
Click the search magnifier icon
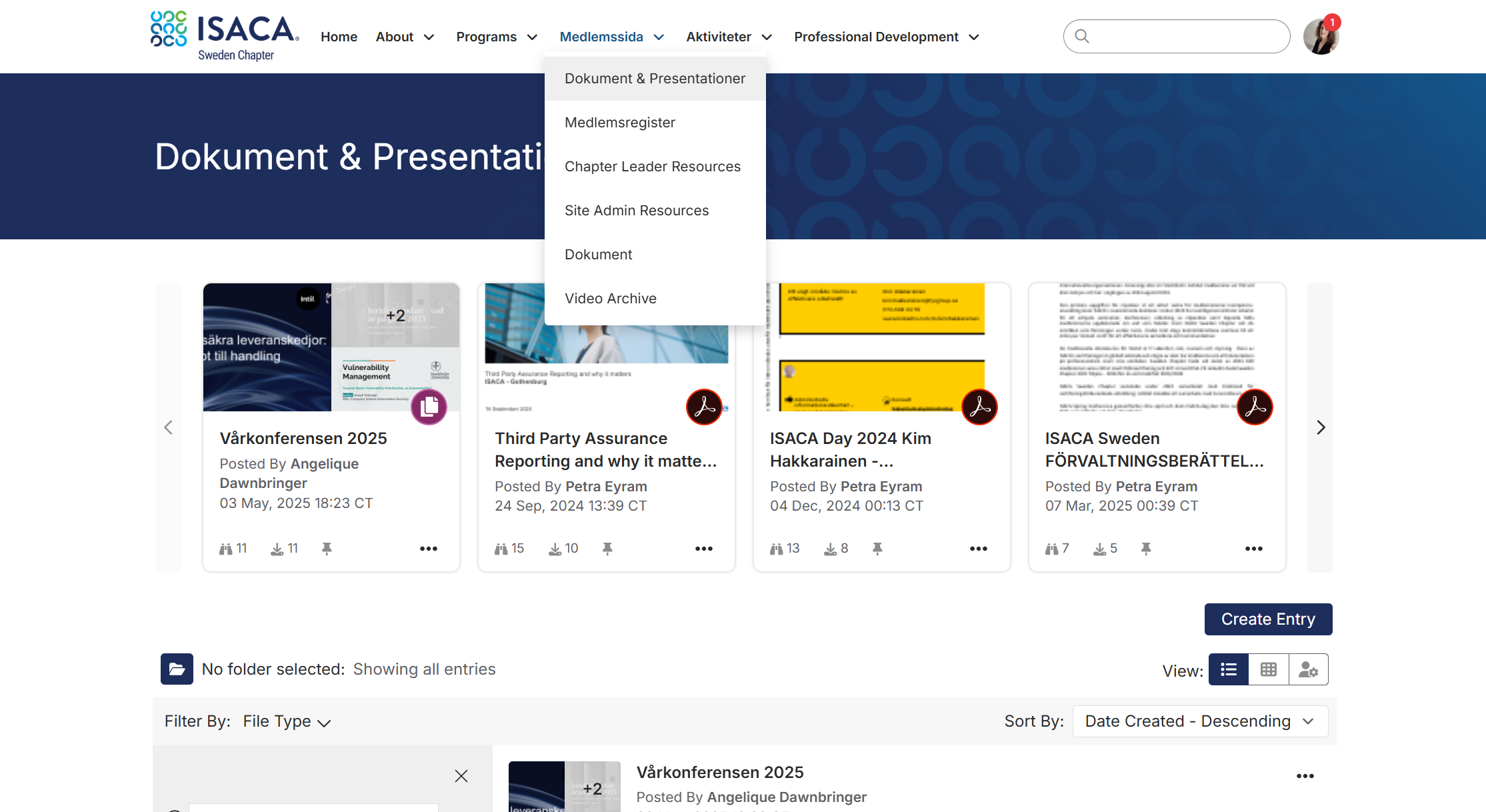pos(1082,36)
